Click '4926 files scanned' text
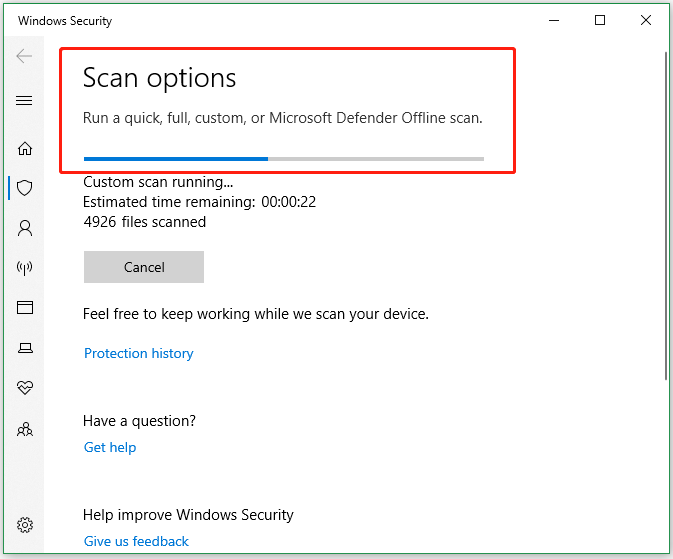 pos(145,222)
